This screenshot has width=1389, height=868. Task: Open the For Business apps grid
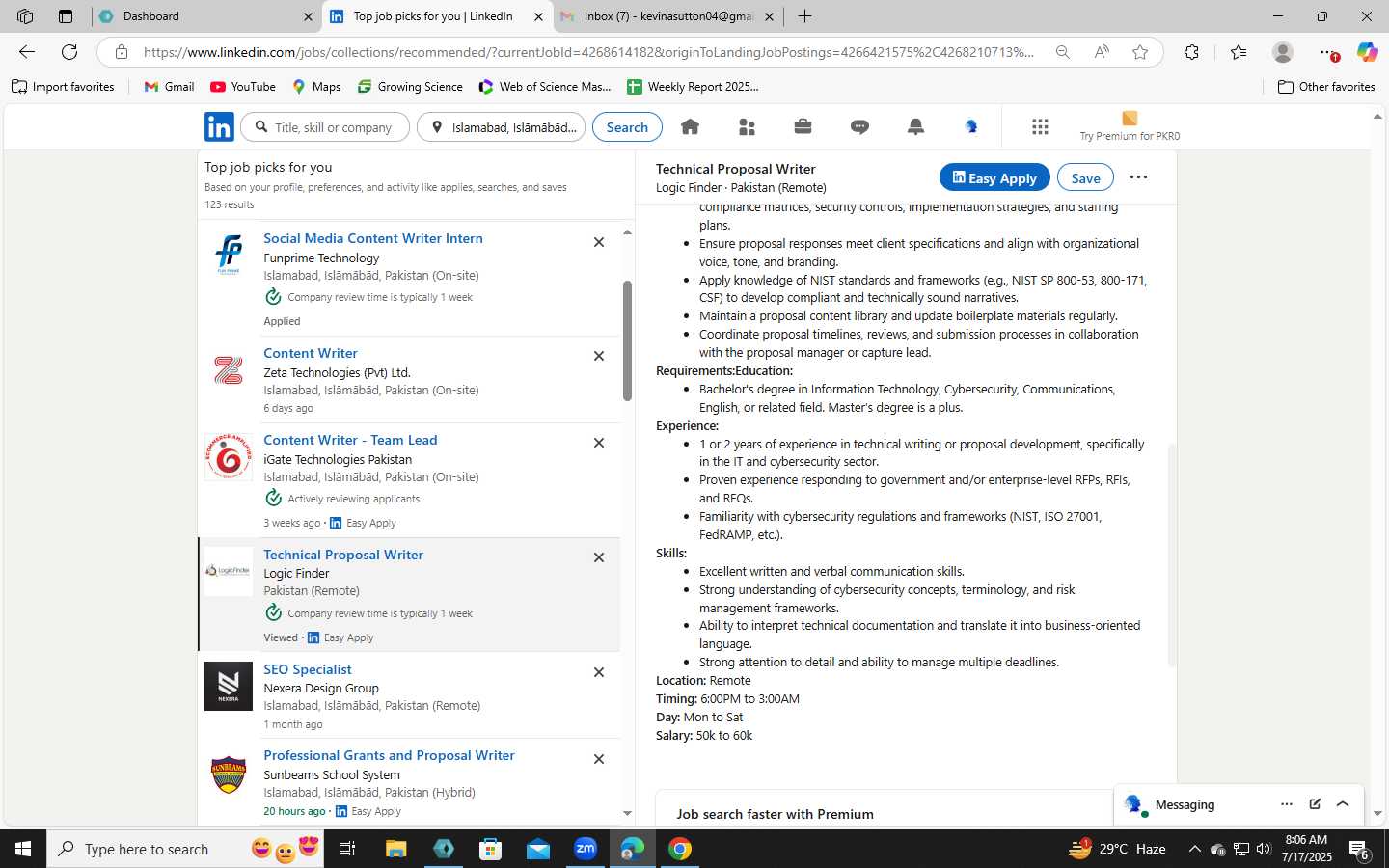tap(1040, 126)
